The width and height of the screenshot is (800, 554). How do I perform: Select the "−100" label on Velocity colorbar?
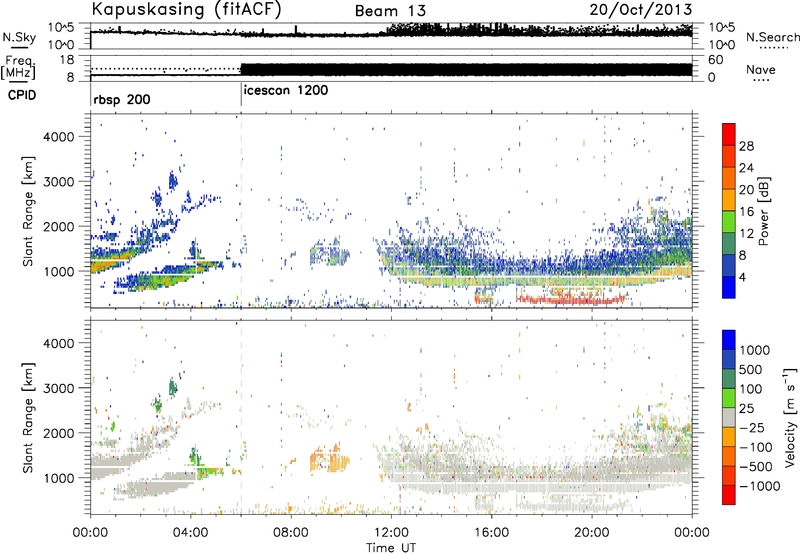(756, 447)
